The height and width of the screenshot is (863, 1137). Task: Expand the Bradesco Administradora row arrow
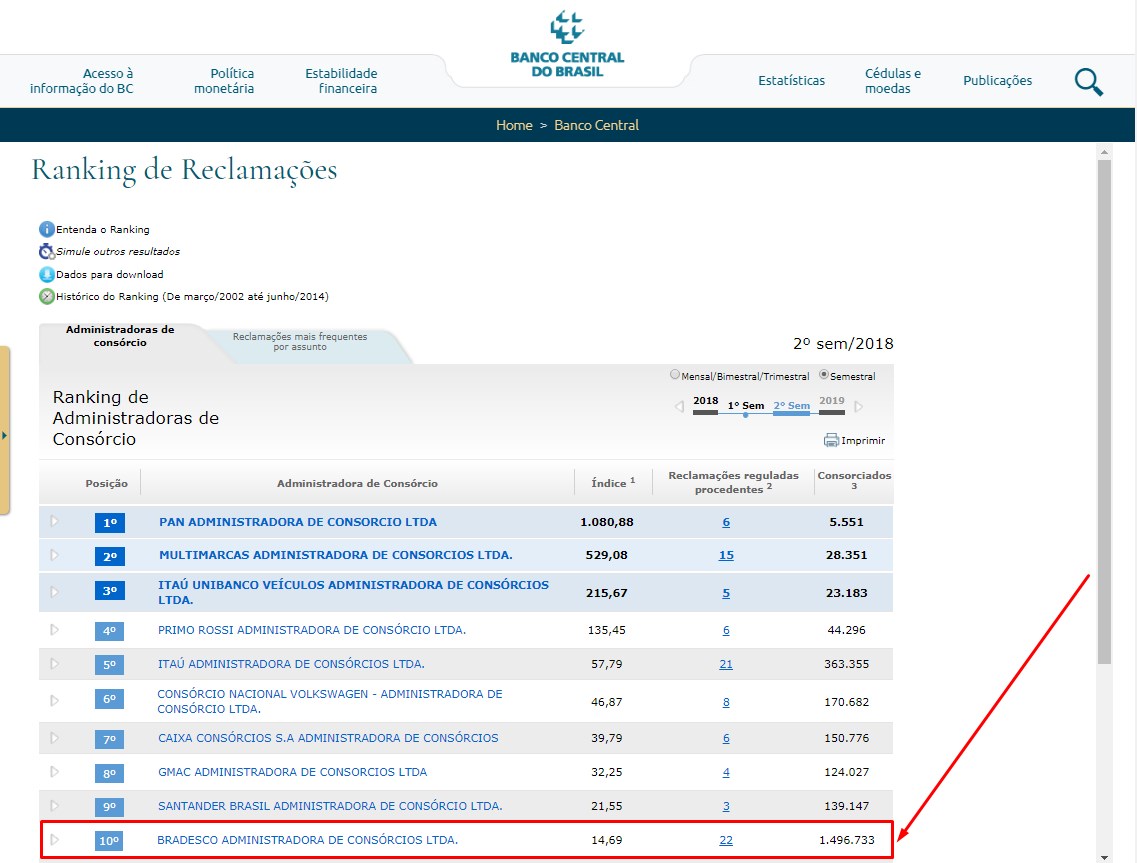pos(55,839)
